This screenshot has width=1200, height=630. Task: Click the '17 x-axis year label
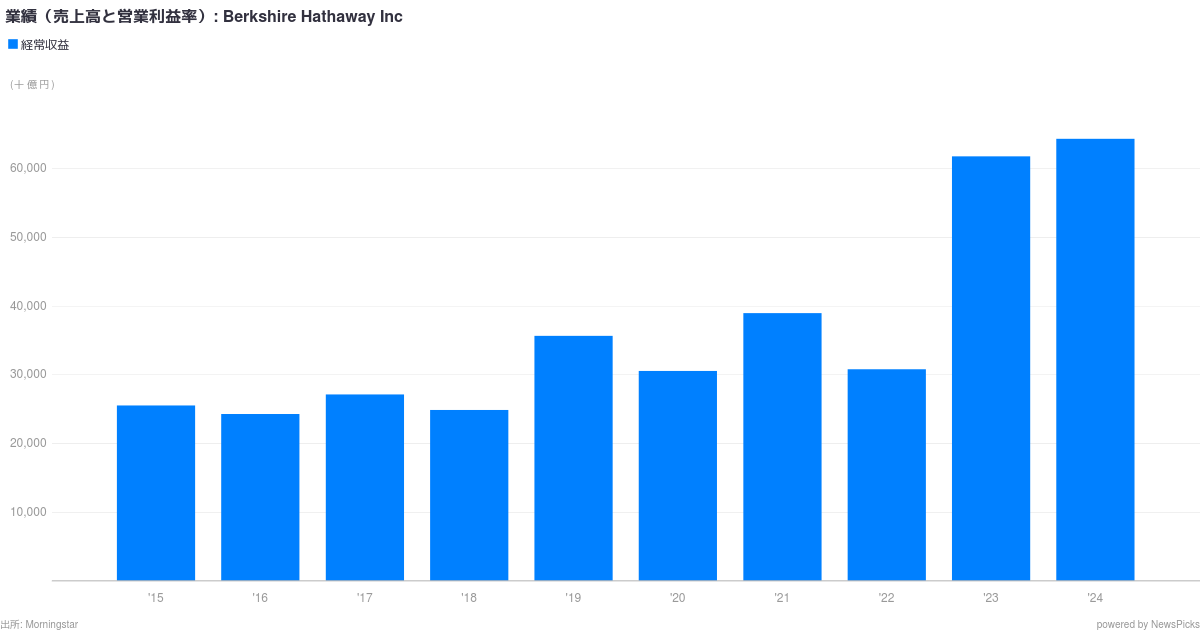click(365, 598)
